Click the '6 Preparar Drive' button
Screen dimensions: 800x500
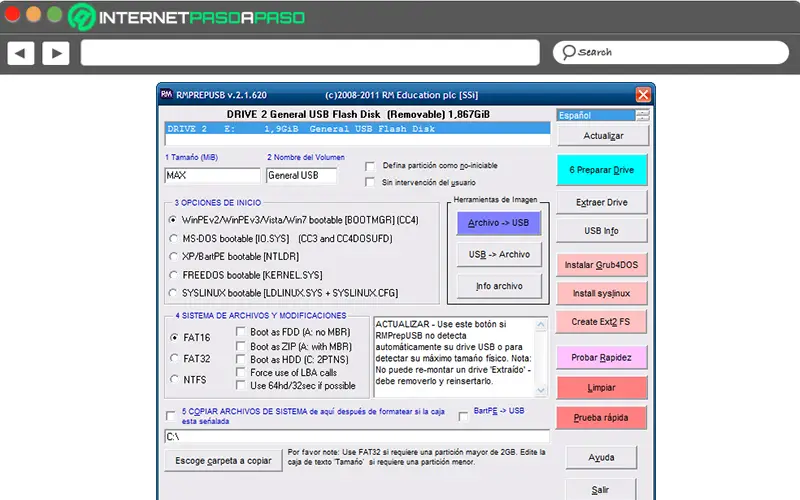(x=602, y=170)
